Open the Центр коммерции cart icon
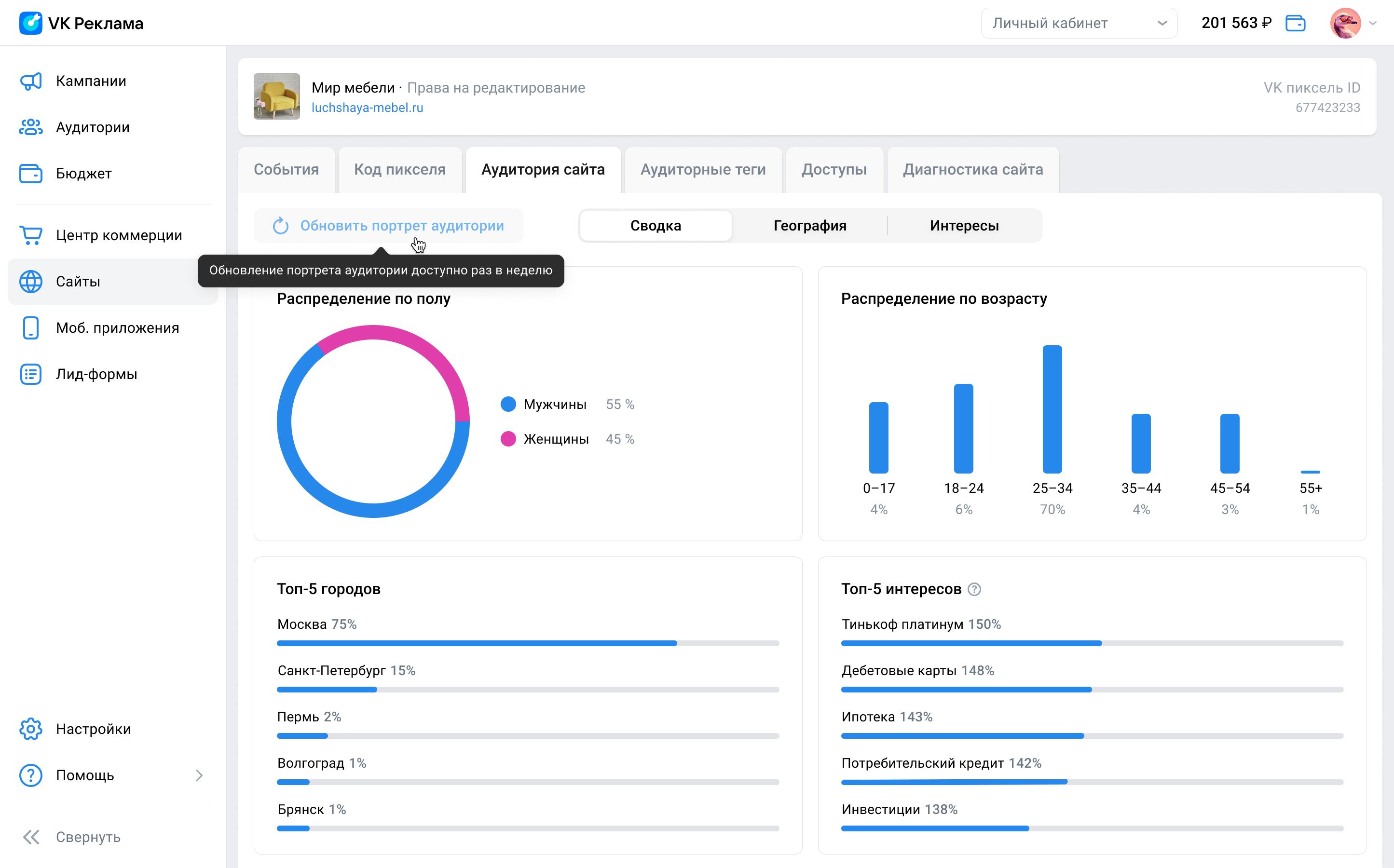Viewport: 1394px width, 868px height. coord(31,235)
